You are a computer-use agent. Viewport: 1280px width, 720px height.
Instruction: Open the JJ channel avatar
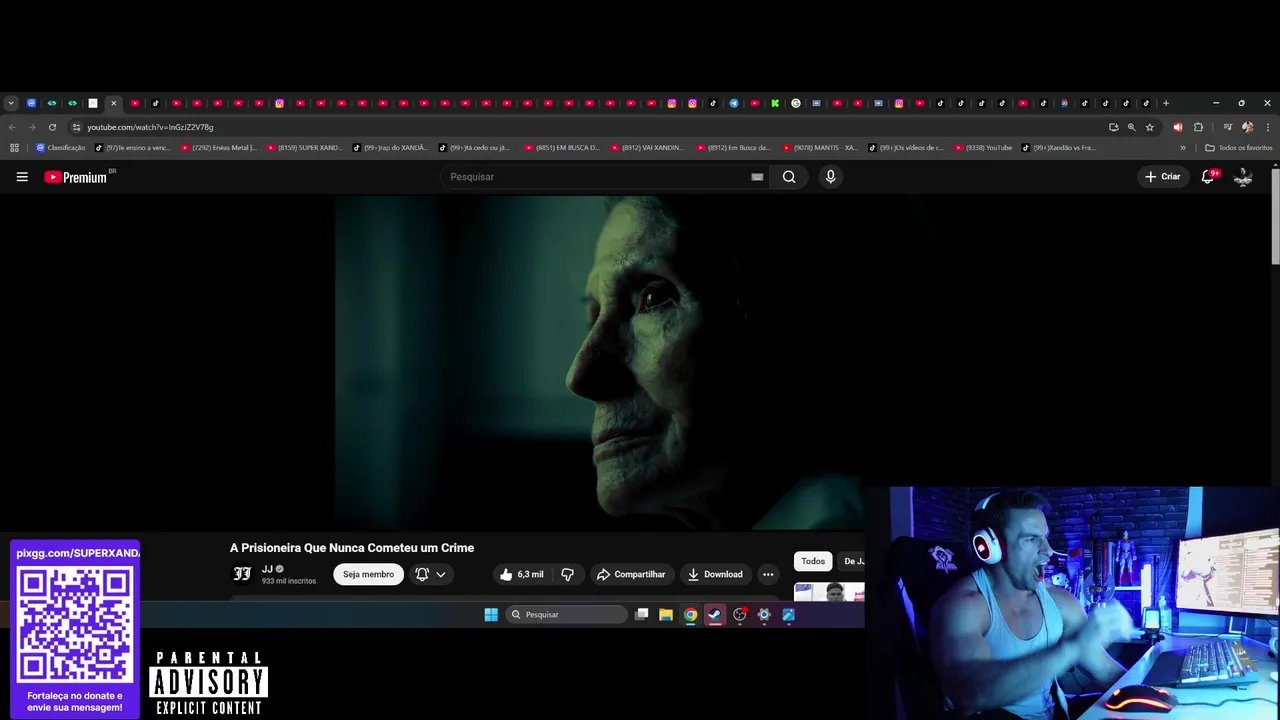[x=242, y=574]
